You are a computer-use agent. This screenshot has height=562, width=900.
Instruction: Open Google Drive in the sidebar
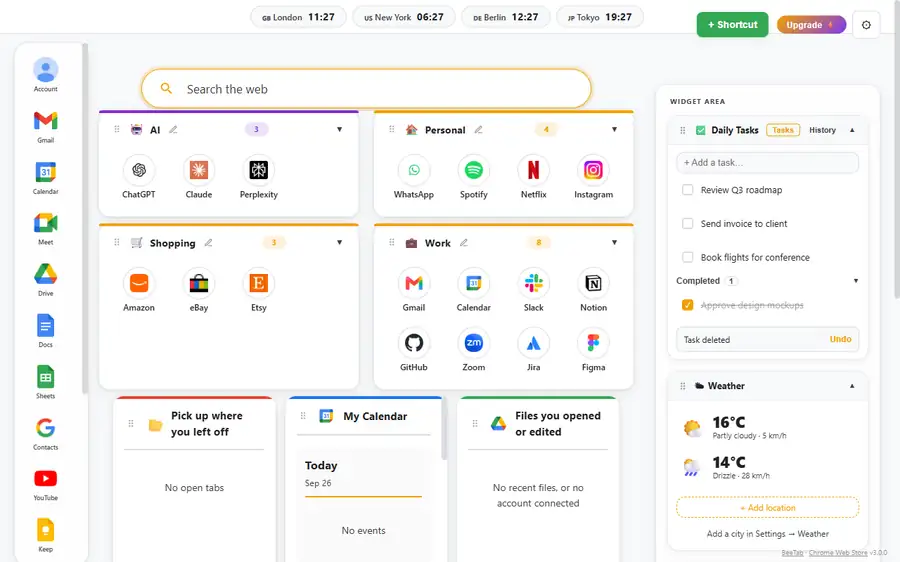(45, 280)
